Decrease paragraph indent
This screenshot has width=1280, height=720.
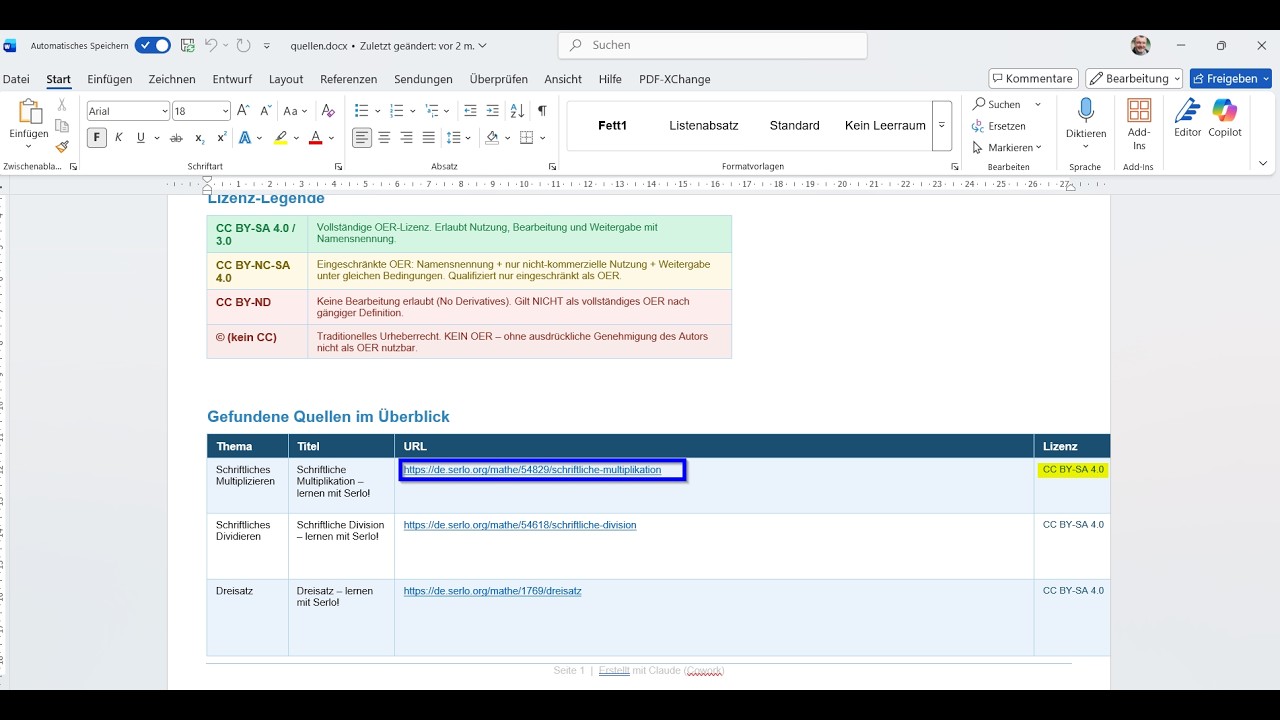(x=471, y=111)
